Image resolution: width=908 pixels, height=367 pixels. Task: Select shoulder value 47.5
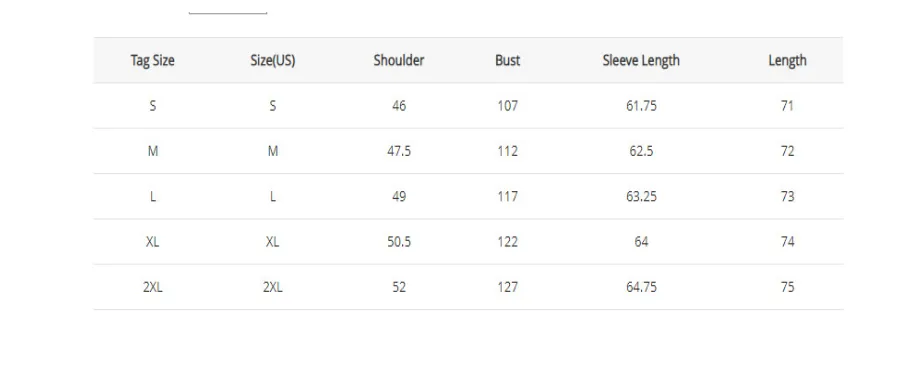point(399,151)
